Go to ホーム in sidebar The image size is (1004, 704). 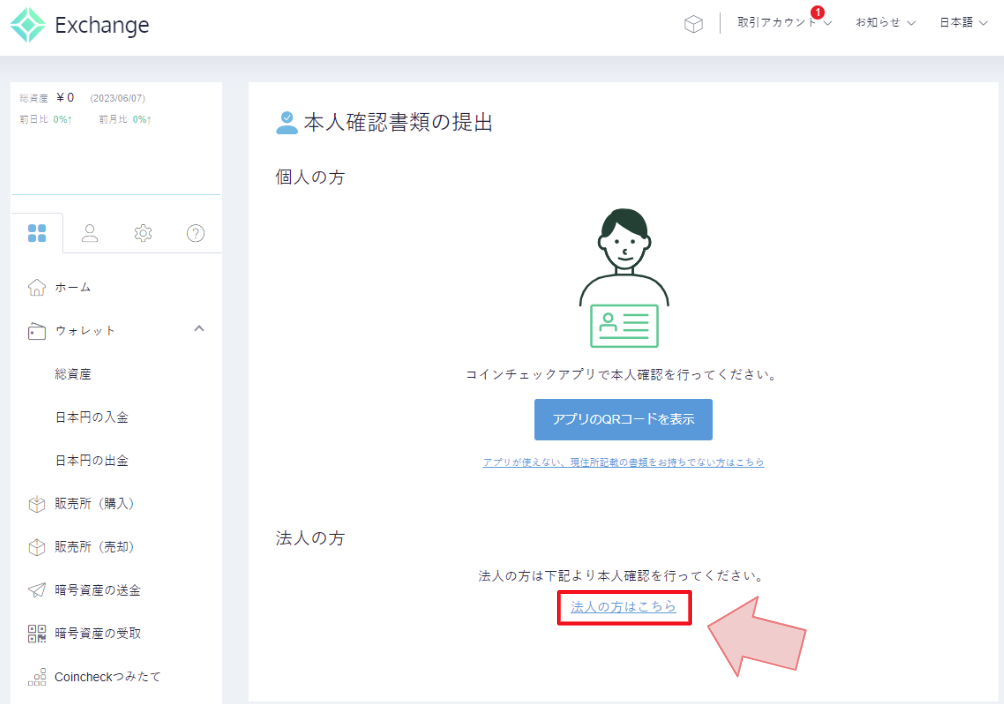[72, 287]
